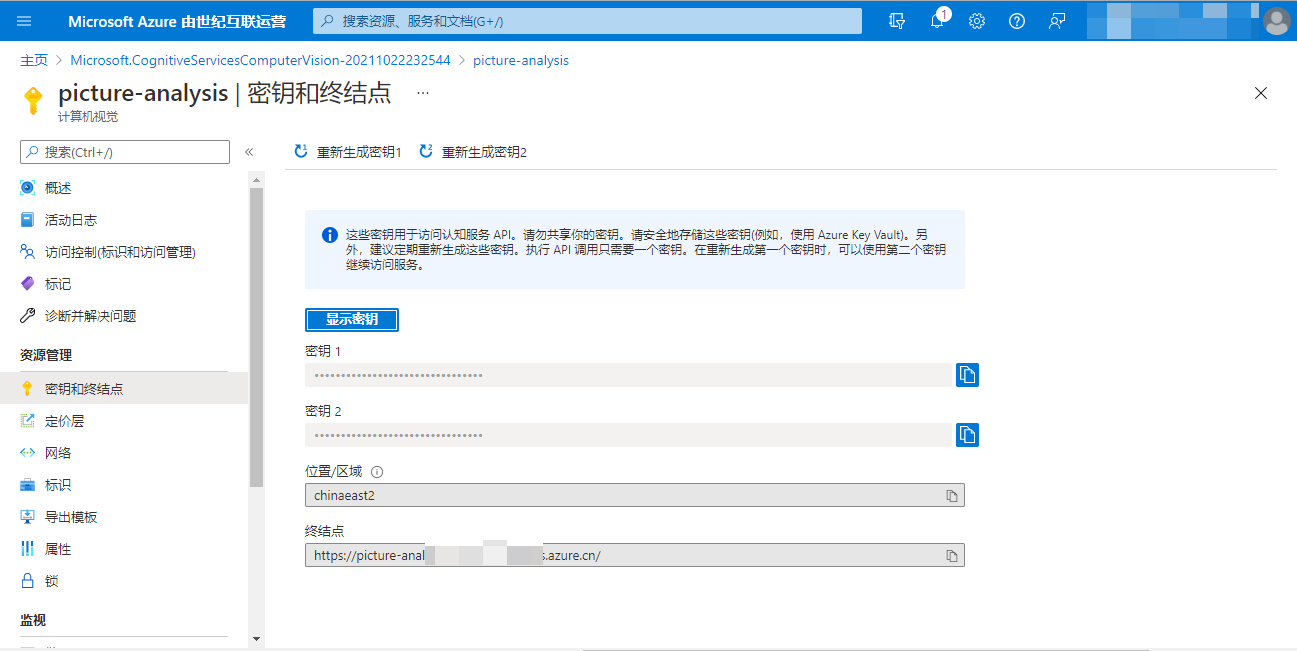
Task: Open the help question mark
Action: point(1017,21)
